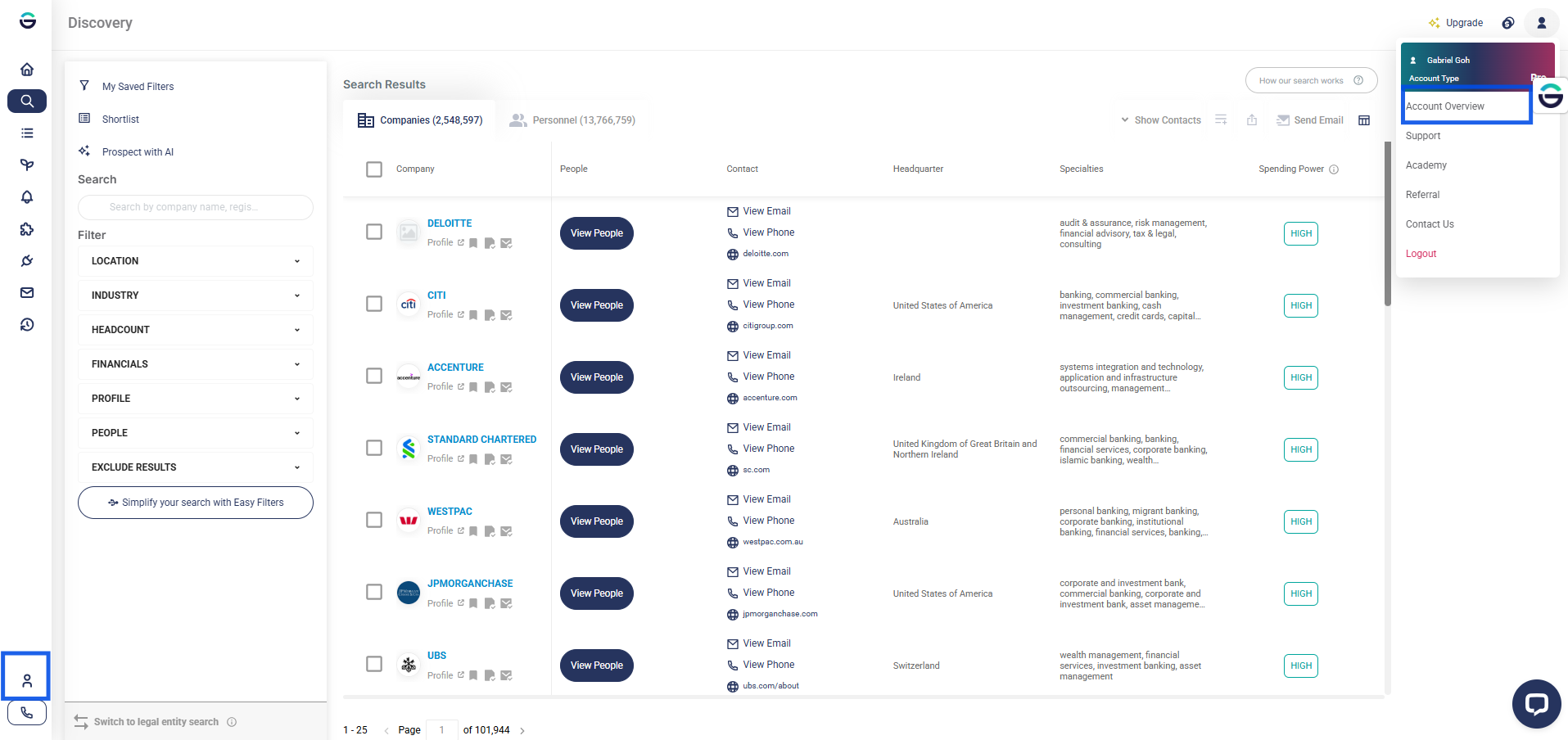Open the mail envelope sidebar icon
Screen dimensions: 1568x740
tap(27, 293)
